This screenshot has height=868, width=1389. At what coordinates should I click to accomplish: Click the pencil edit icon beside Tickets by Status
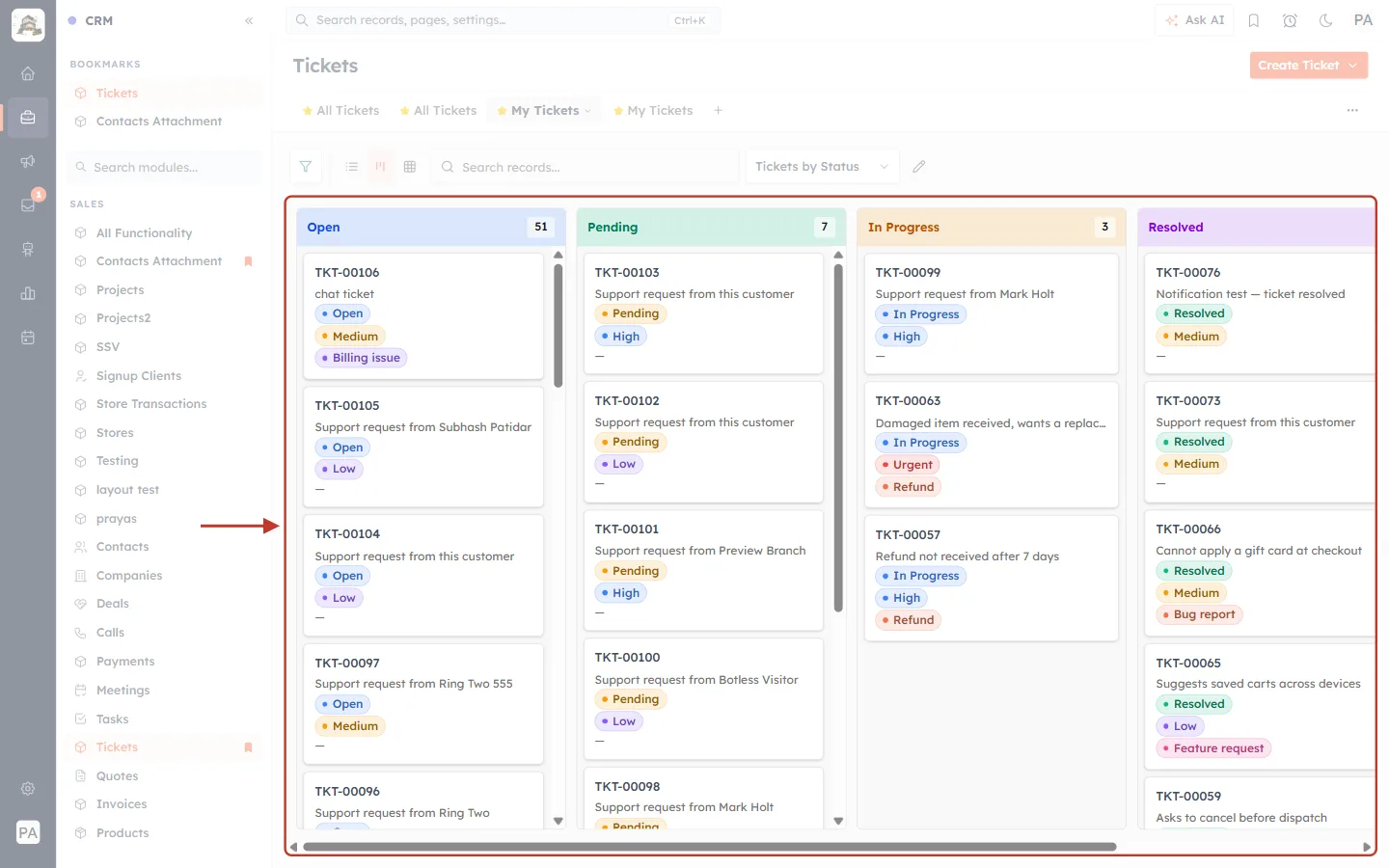pos(919,167)
